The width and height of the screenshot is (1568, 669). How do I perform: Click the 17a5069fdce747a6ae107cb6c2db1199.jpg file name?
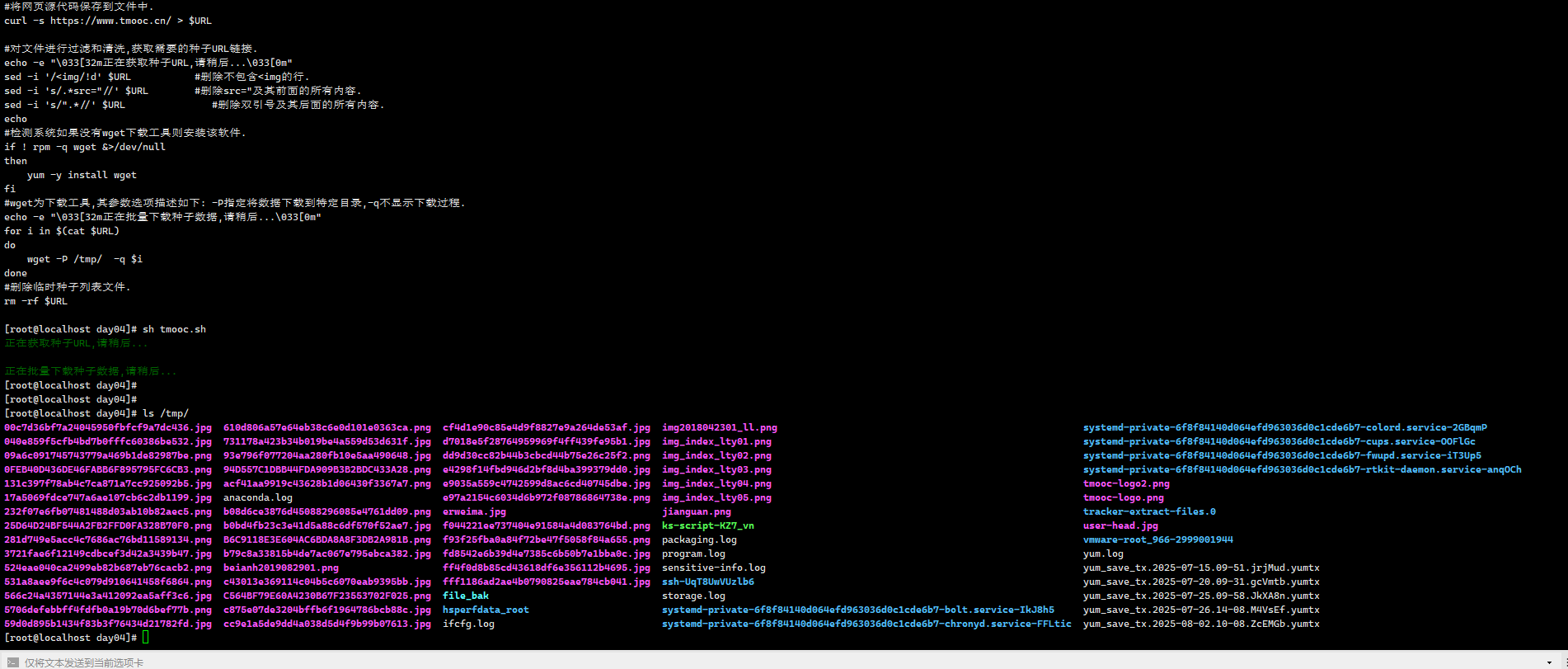(108, 497)
